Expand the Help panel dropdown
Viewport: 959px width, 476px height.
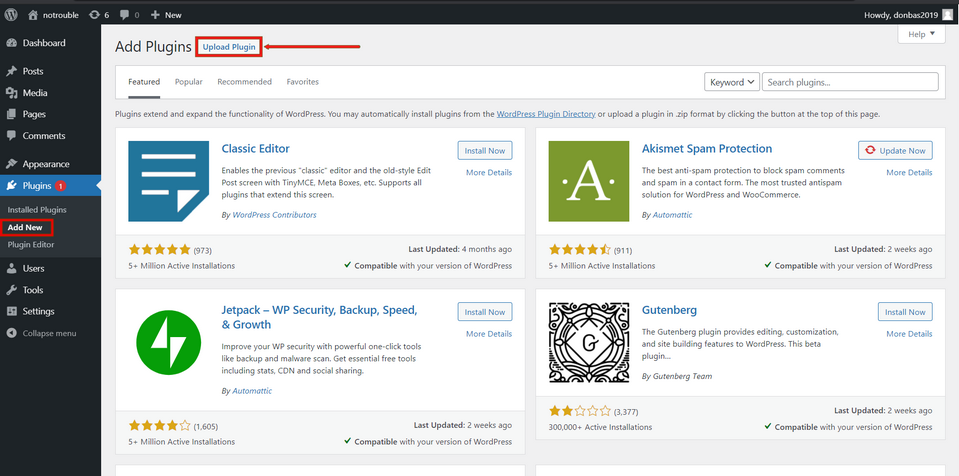[920, 34]
